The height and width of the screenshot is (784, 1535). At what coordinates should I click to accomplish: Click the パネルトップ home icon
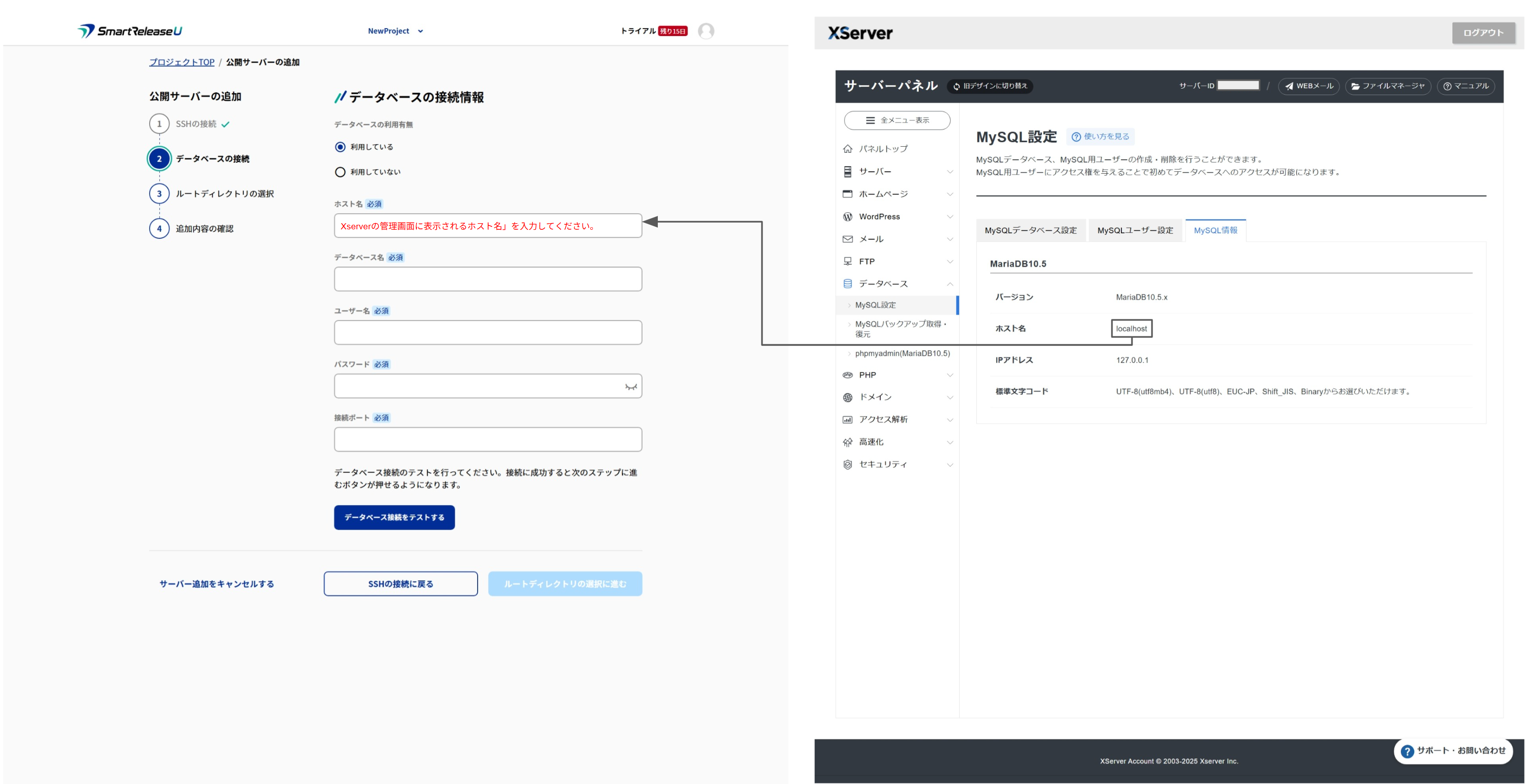[x=847, y=149]
